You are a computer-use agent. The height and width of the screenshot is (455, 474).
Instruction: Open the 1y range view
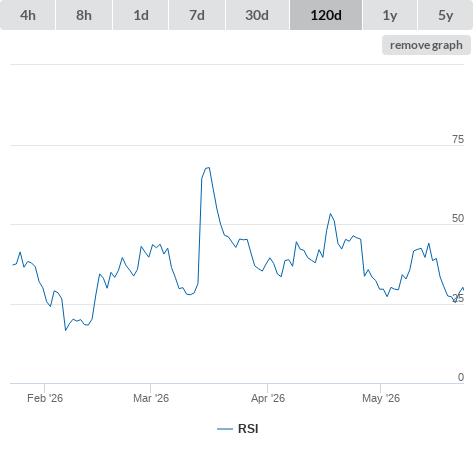pos(390,15)
